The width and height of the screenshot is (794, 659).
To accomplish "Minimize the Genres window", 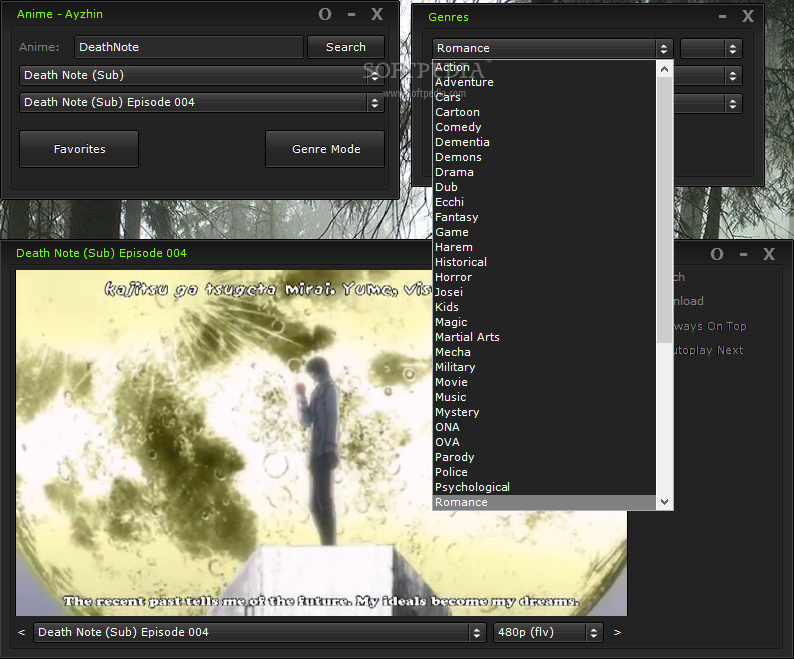I will (723, 17).
